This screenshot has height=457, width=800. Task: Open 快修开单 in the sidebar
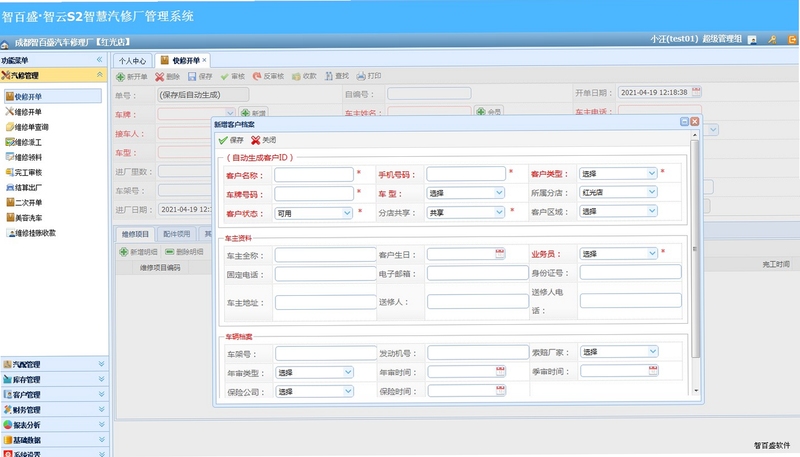click(x=53, y=96)
